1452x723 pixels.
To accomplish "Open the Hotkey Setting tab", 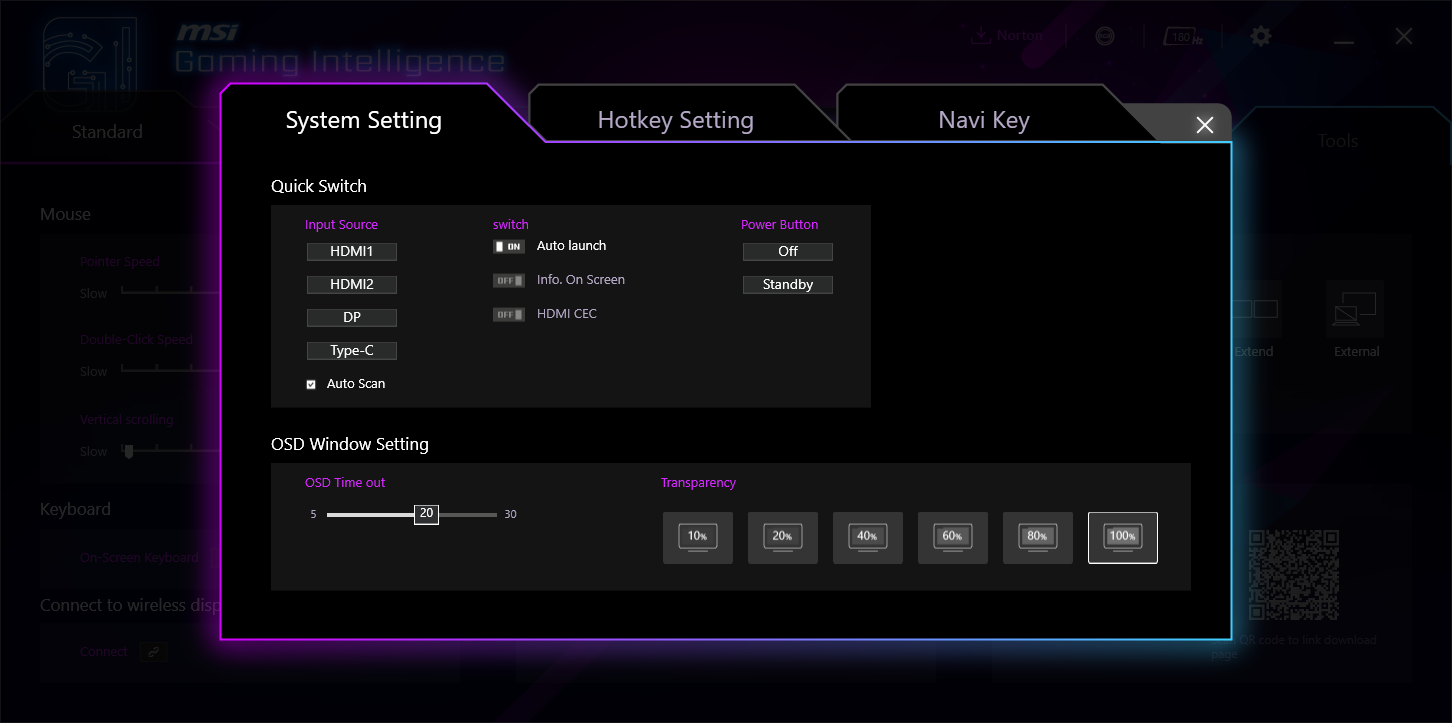I will pos(675,120).
